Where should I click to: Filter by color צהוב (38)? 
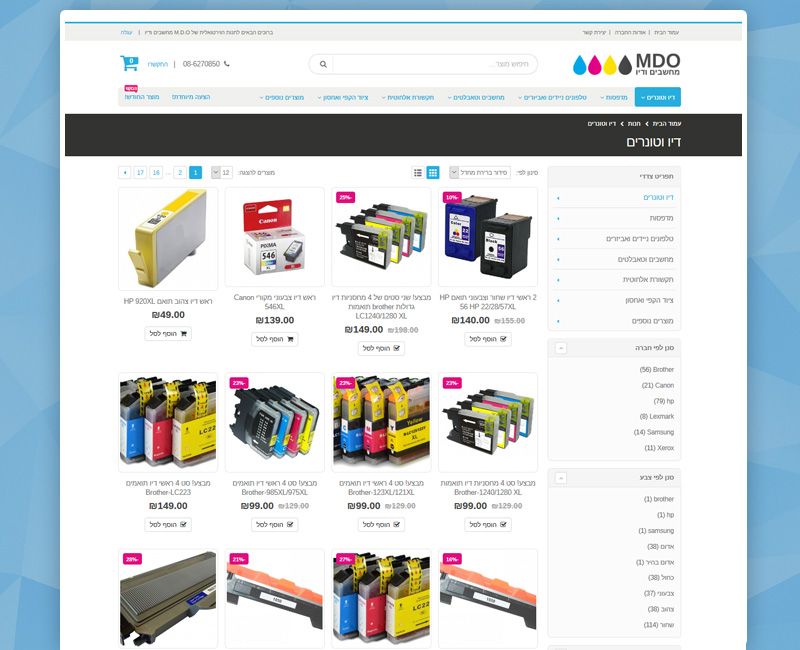click(661, 609)
